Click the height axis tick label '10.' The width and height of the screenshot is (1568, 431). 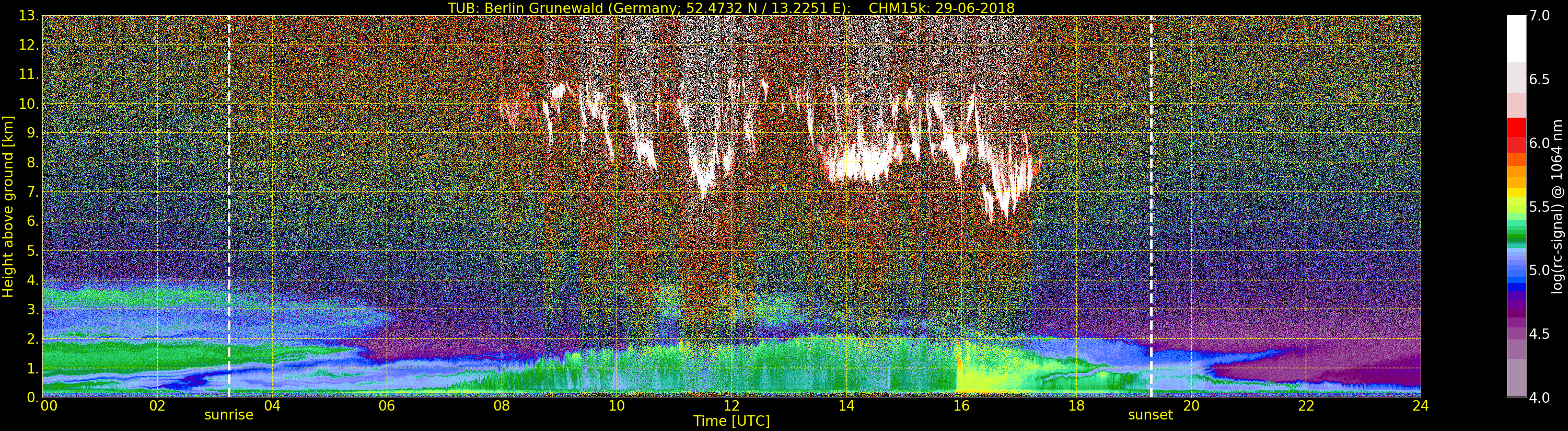click(x=29, y=104)
